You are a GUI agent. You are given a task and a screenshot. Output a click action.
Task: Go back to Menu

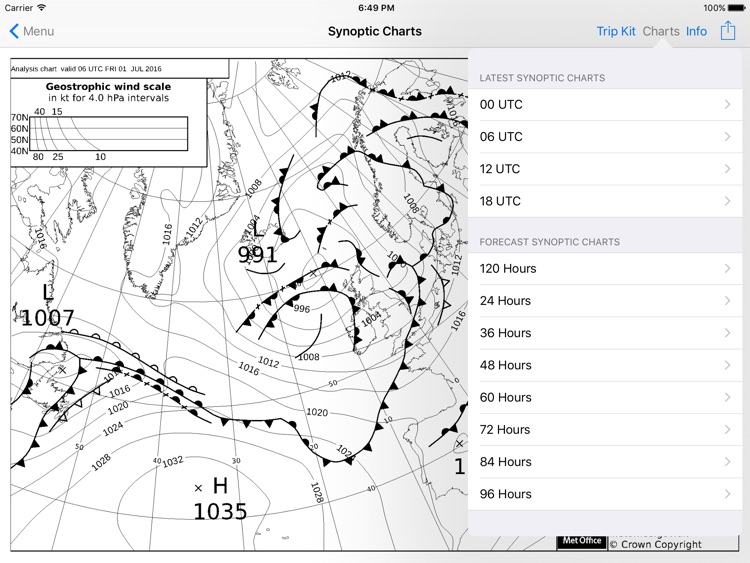tap(32, 31)
